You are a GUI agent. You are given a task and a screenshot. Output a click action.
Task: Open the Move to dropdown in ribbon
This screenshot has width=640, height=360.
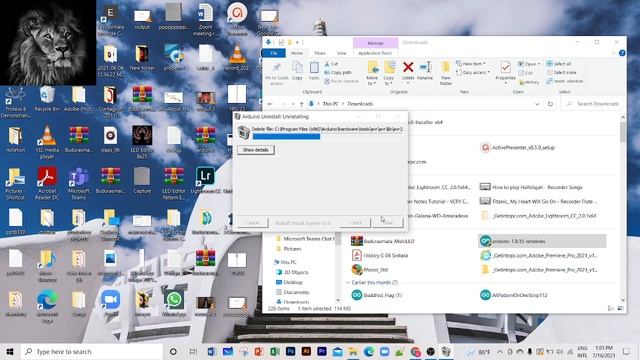click(x=372, y=73)
